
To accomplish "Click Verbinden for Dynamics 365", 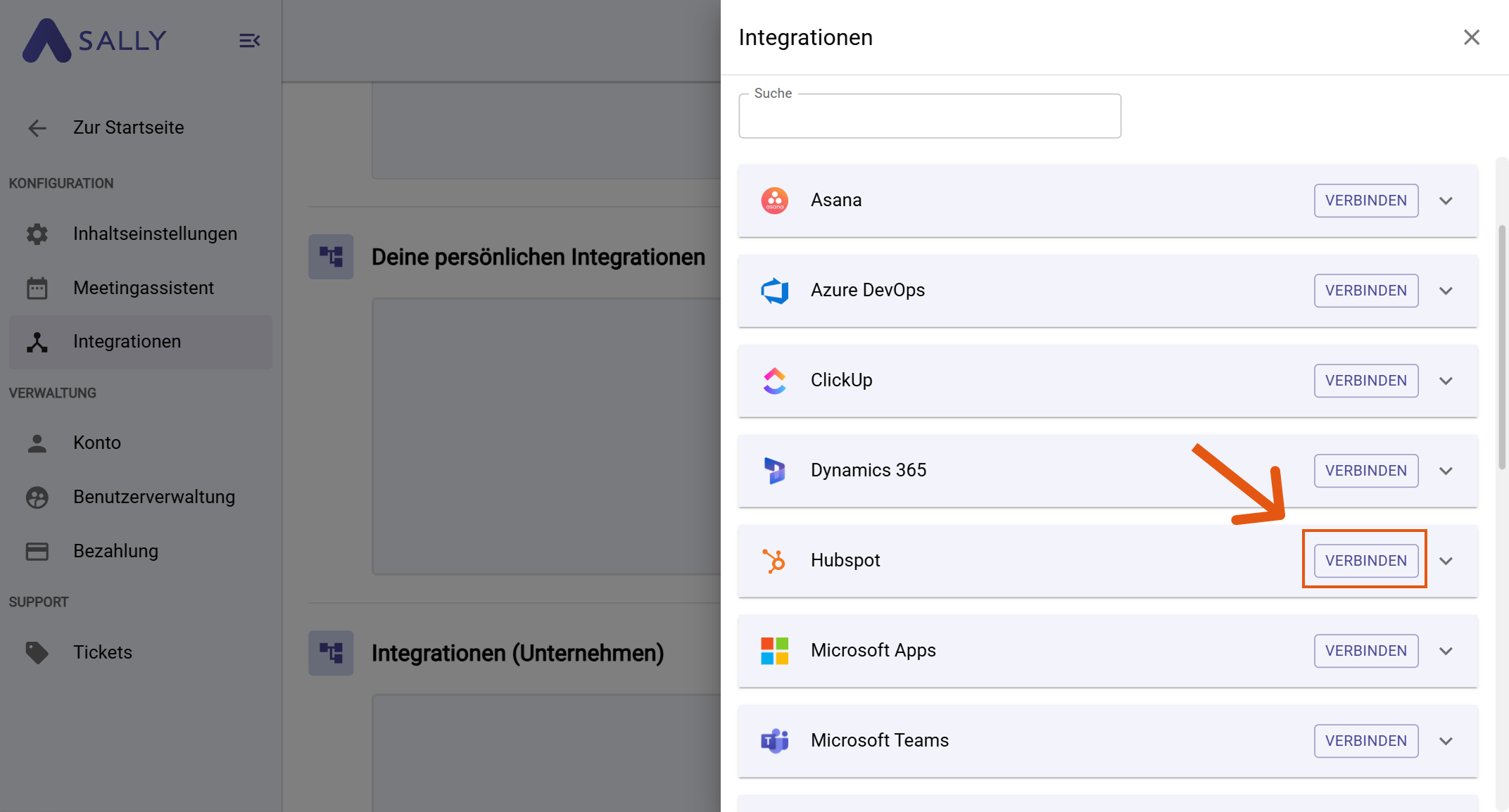I will tap(1366, 471).
